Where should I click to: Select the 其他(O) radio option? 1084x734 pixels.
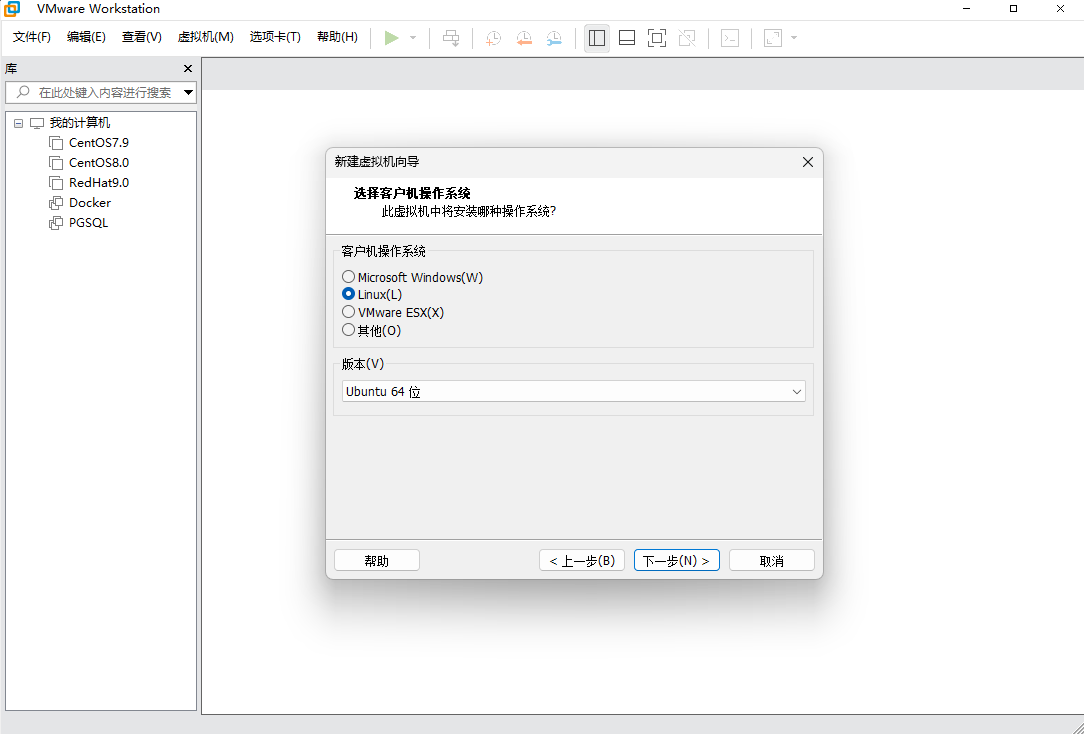pos(372,330)
